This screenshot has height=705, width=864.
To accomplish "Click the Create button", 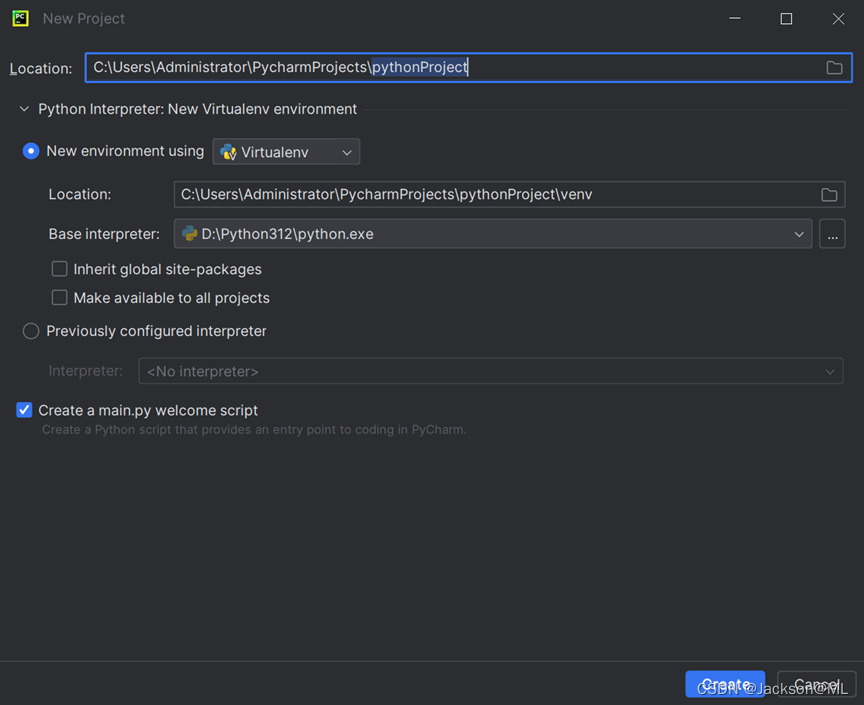I will 725,685.
